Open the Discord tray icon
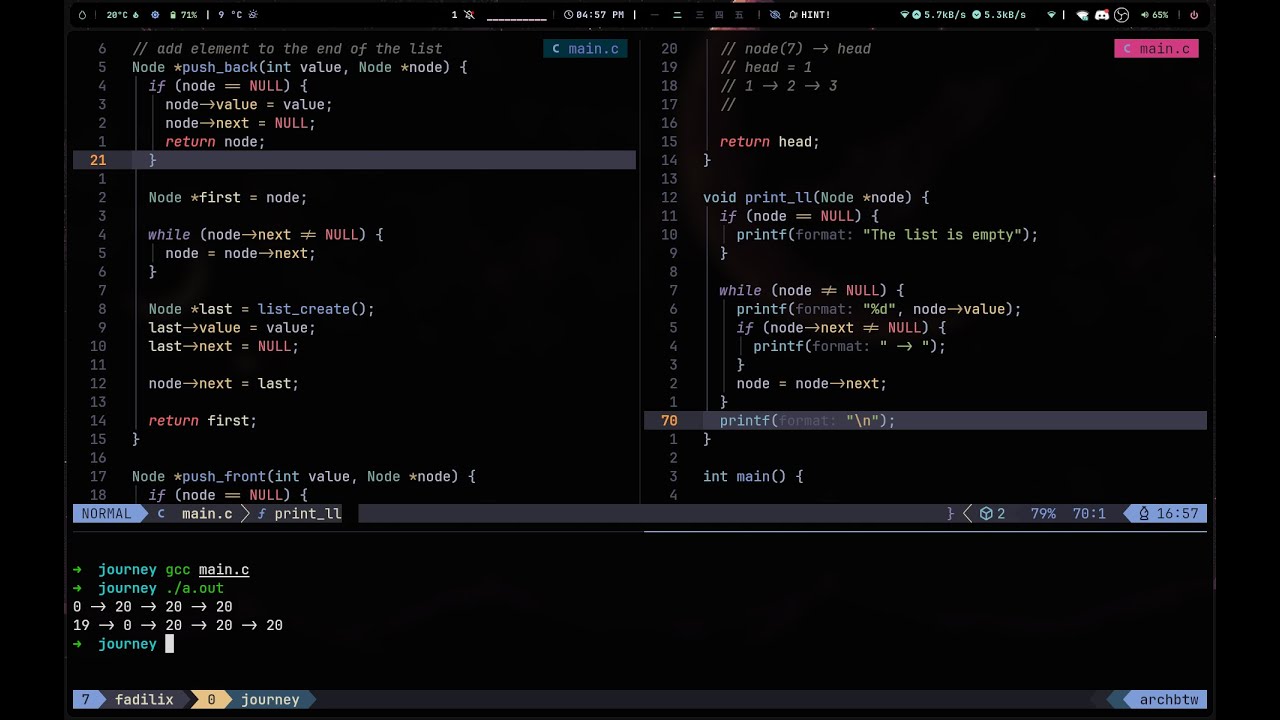The image size is (1280, 720). tap(1102, 15)
